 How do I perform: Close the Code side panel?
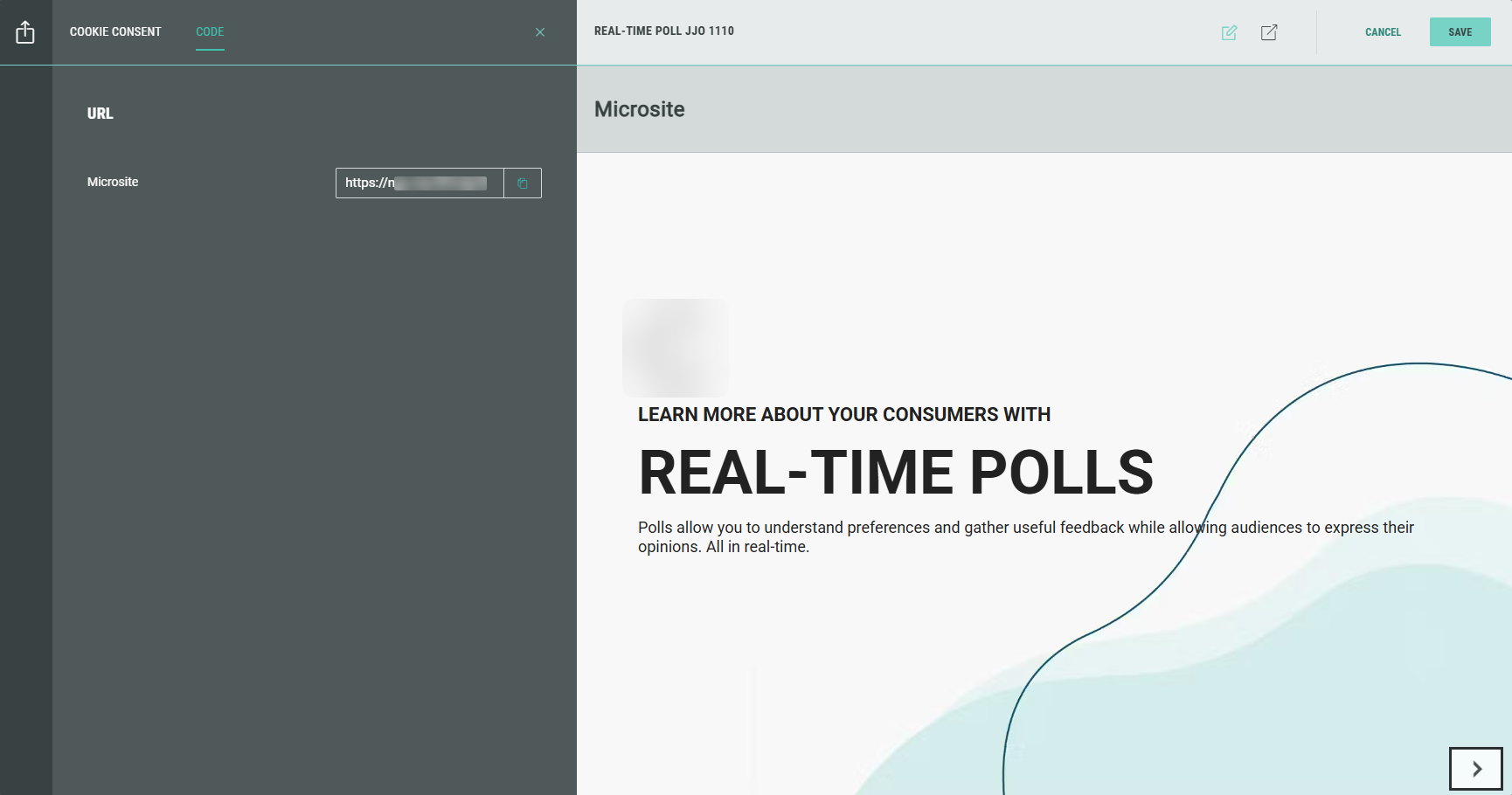pos(540,32)
